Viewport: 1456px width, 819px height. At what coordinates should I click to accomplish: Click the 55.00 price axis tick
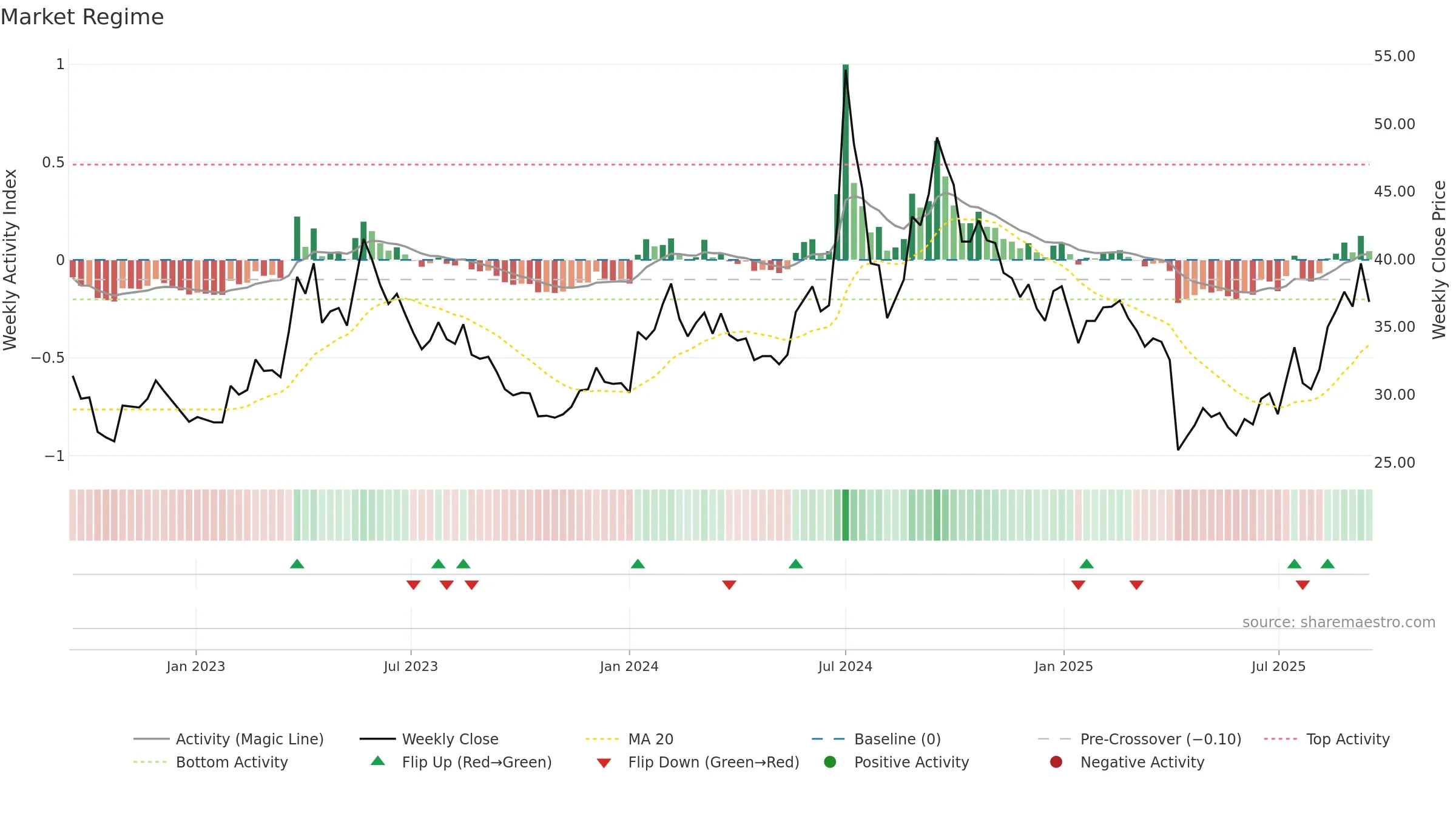(x=1395, y=56)
